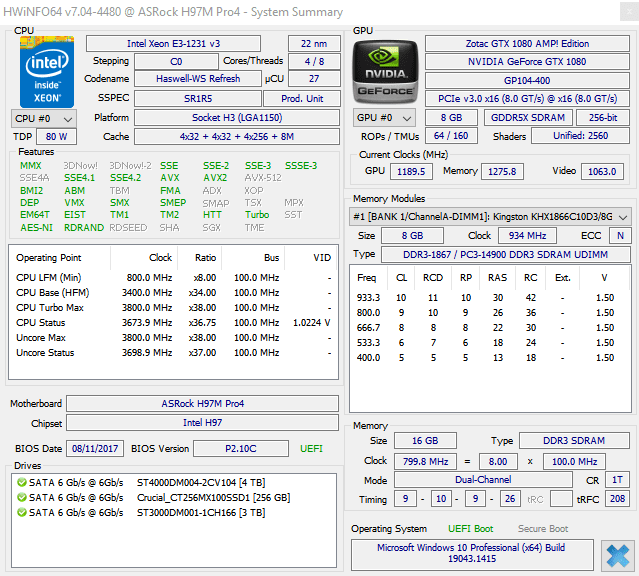
Task: Click the CR value 1T
Action: click(617, 480)
